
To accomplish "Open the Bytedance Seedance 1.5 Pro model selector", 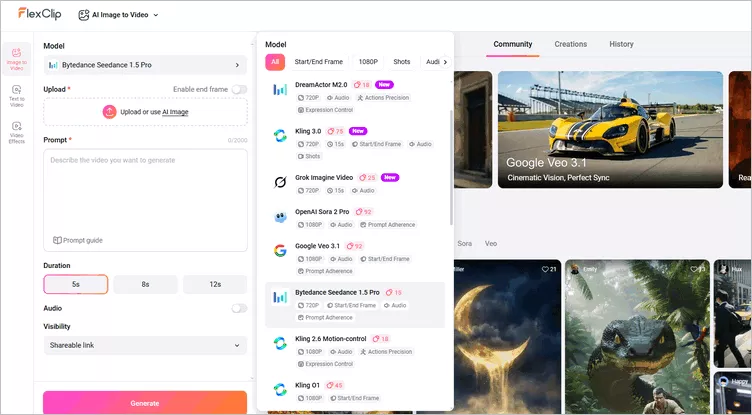I will point(145,65).
